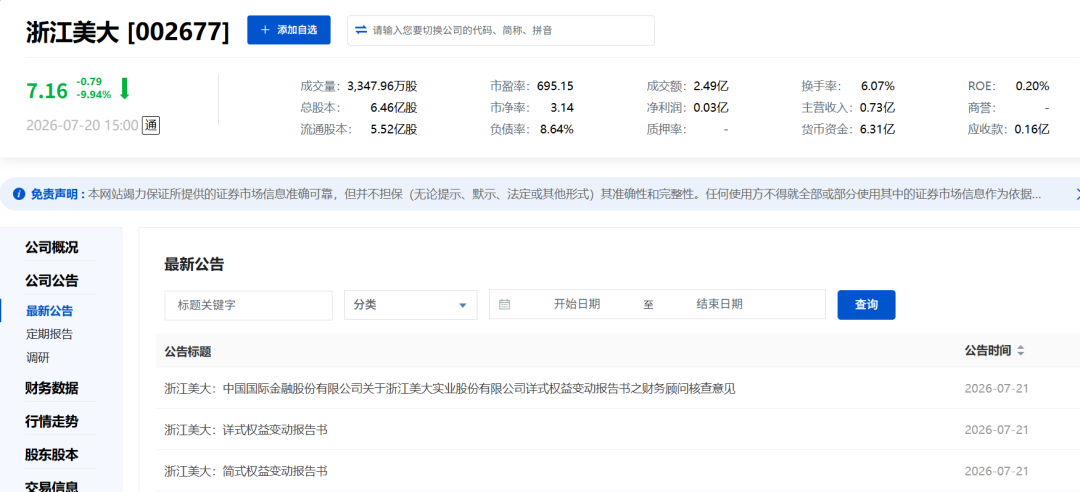Click the 市盈率 value 695.15
The height and width of the screenshot is (492, 1080).
[553, 86]
